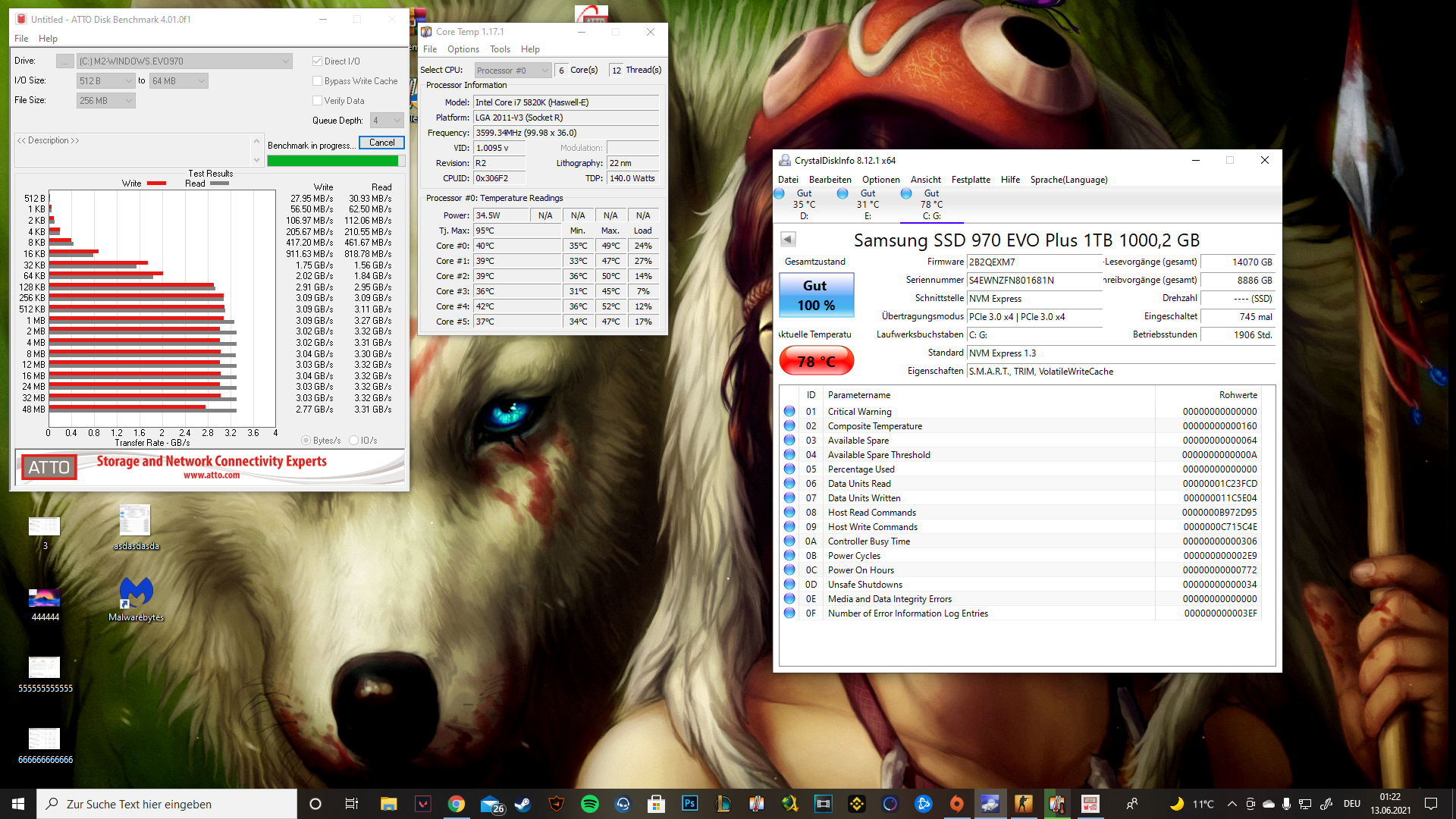Image resolution: width=1456 pixels, height=819 pixels.
Task: Enable the Bypass Write Cache checkbox
Action: (318, 81)
